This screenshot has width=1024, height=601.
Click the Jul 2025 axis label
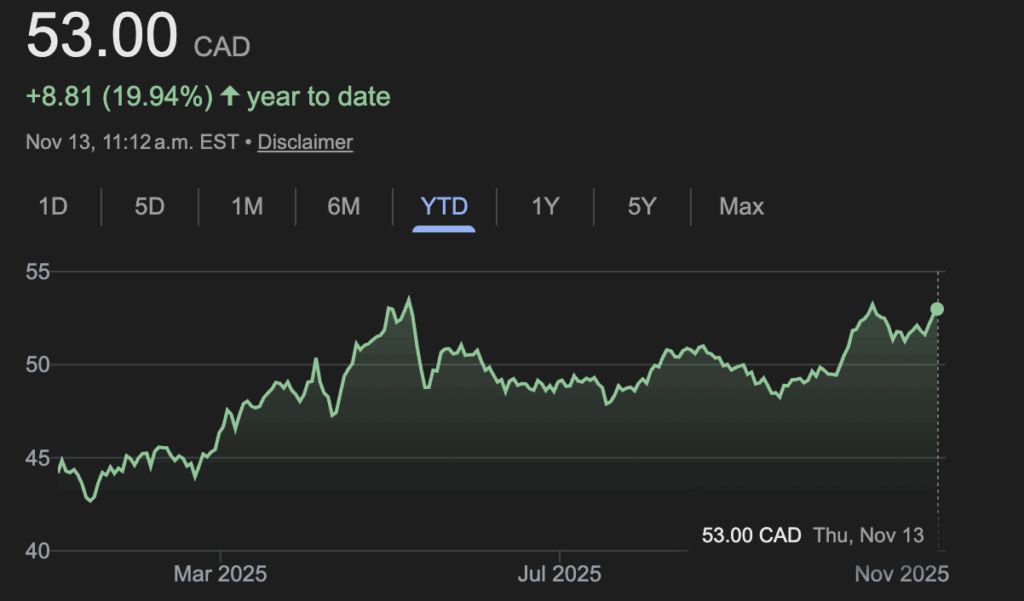[560, 575]
